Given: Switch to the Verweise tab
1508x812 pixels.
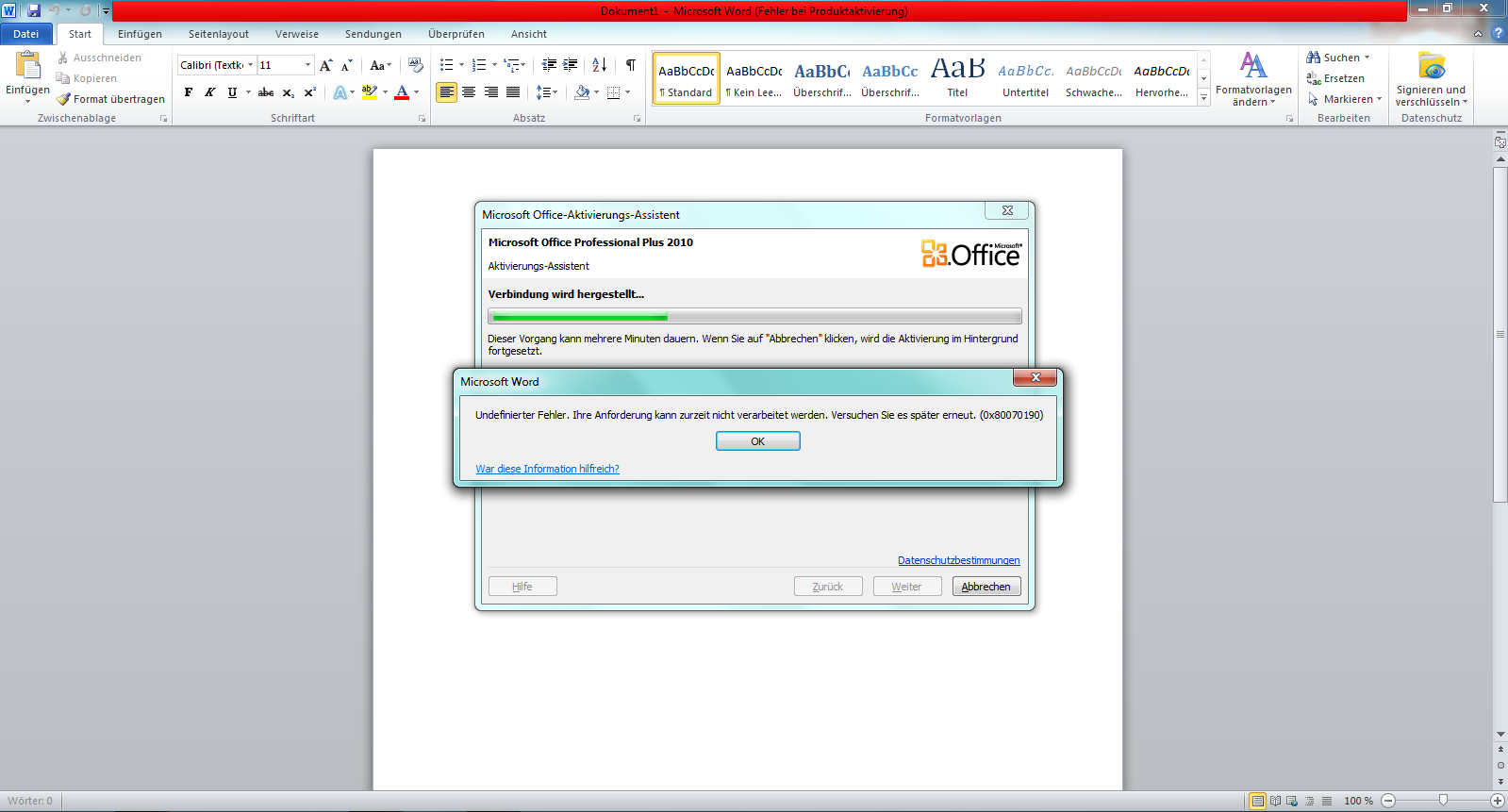Looking at the screenshot, I should 297,34.
